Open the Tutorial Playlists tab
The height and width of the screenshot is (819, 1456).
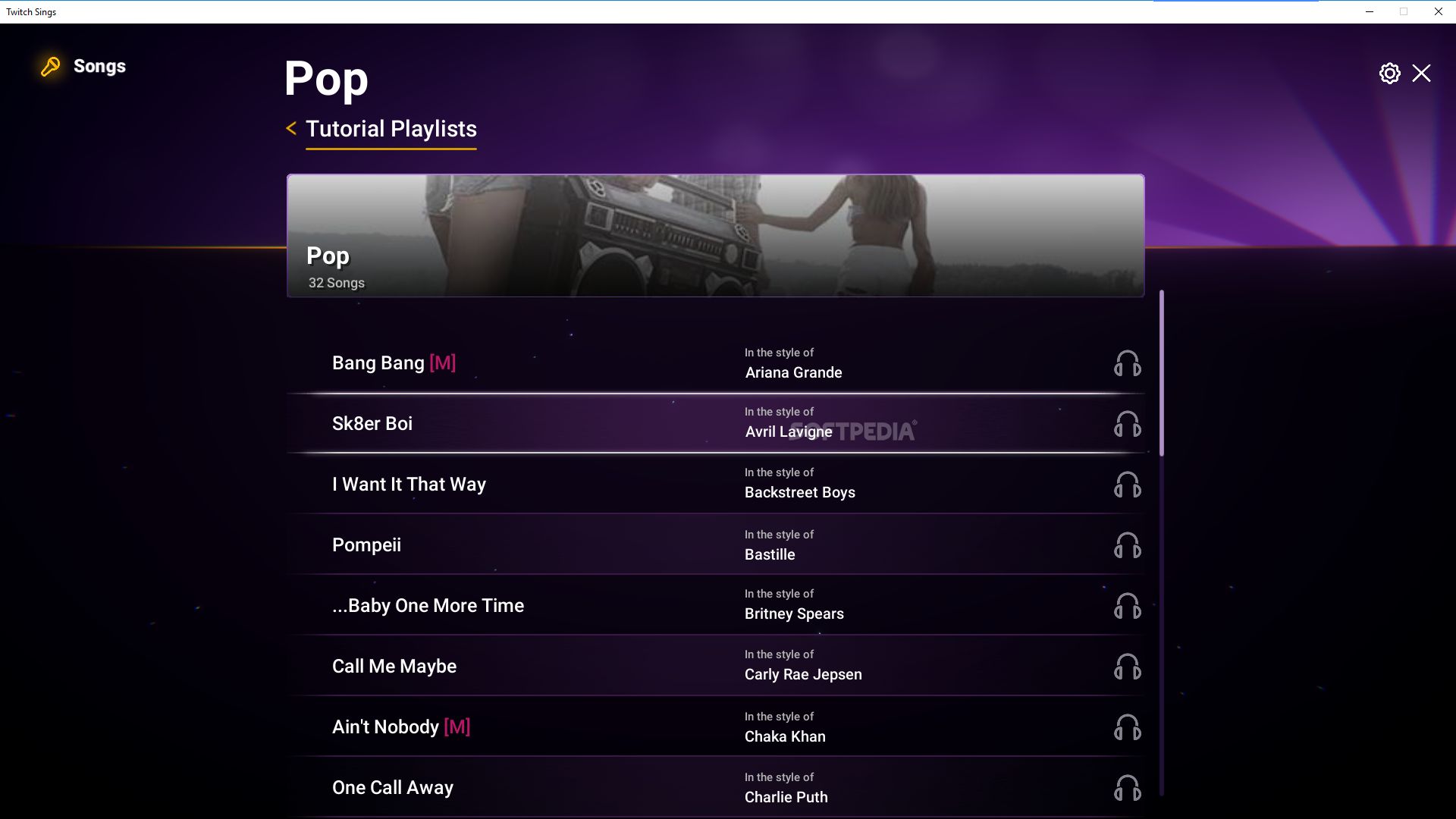tap(391, 129)
